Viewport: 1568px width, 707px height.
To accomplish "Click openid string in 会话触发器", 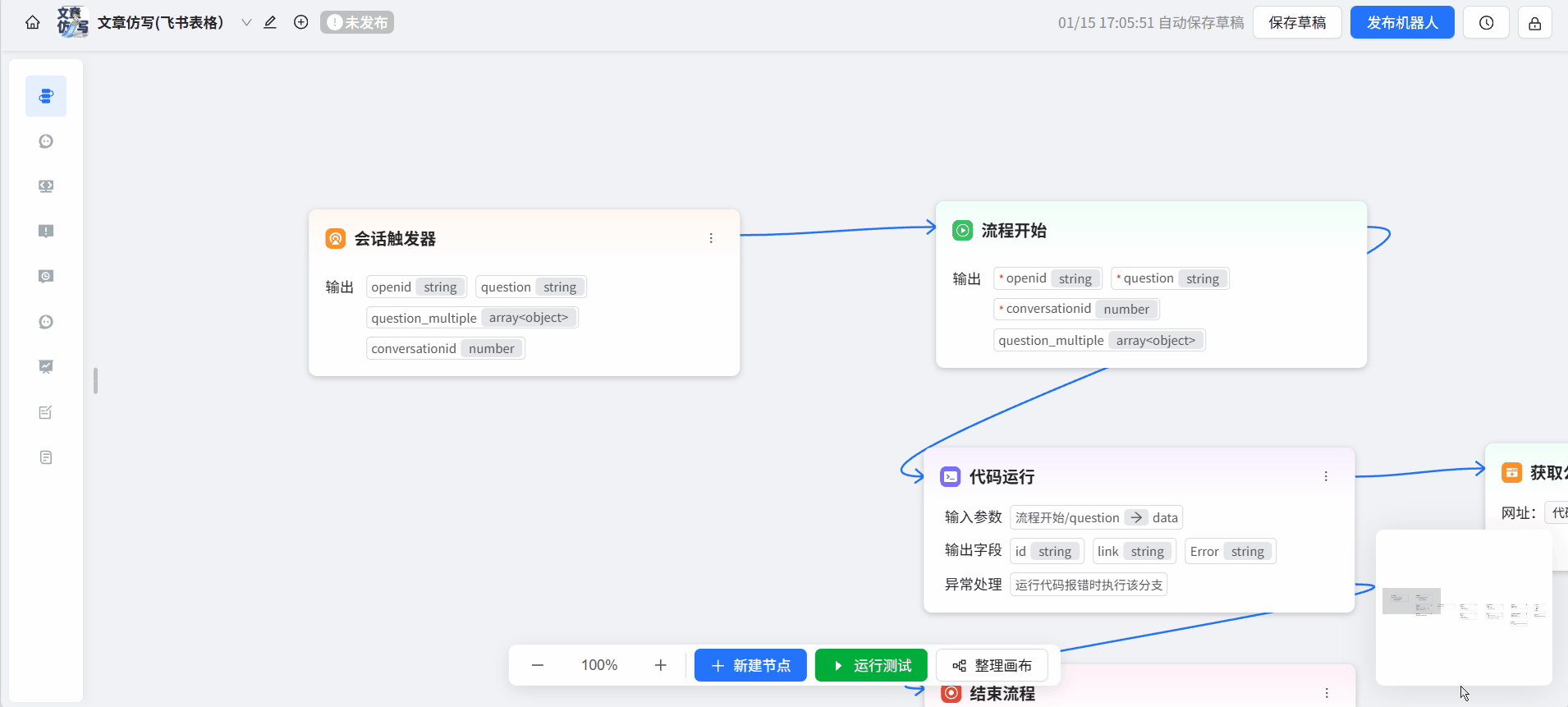I will [x=417, y=287].
